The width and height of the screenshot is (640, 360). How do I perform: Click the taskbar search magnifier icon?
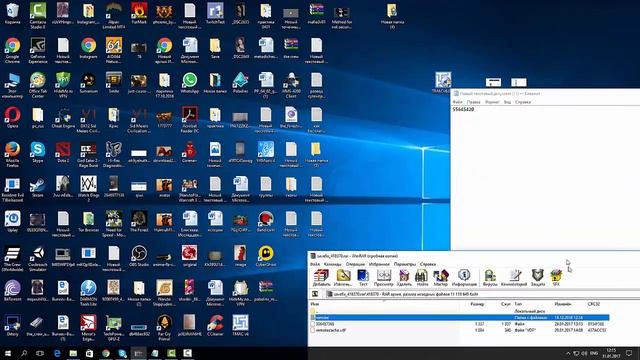pyautogui.click(x=24, y=353)
